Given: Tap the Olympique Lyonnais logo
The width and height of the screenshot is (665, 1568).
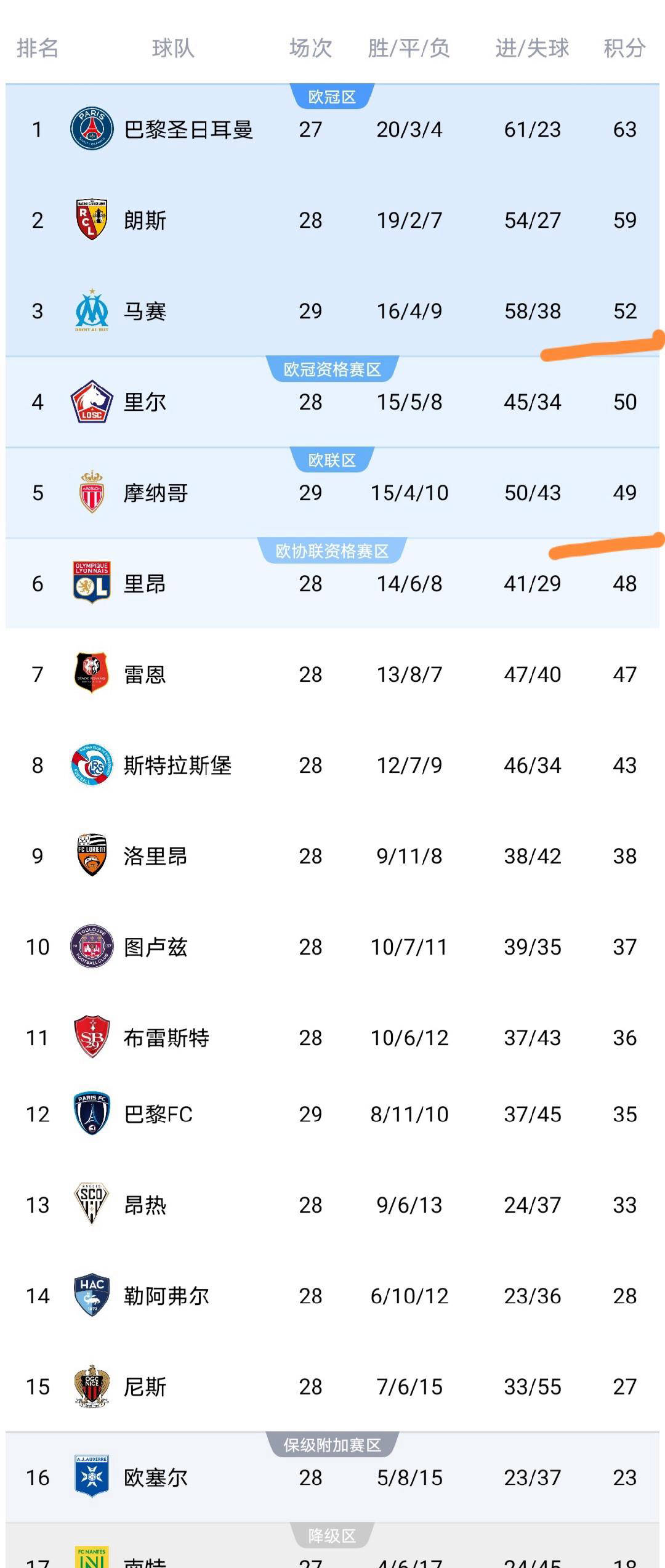Looking at the screenshot, I should pyautogui.click(x=92, y=583).
